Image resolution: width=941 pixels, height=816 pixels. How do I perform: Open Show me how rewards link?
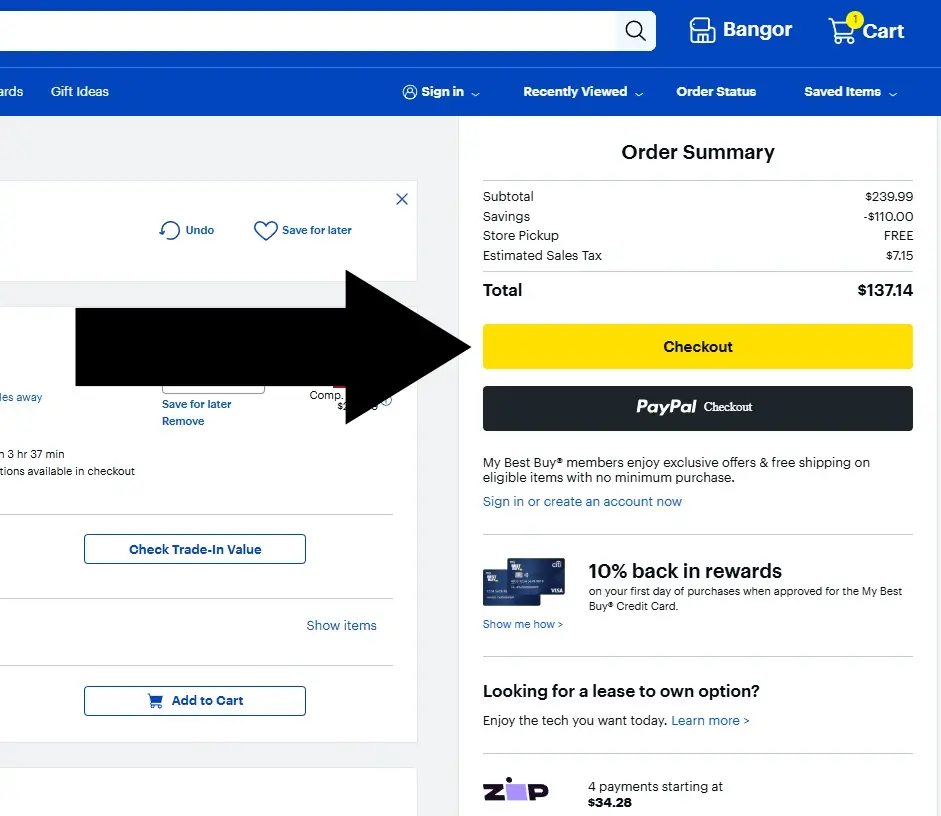point(523,624)
